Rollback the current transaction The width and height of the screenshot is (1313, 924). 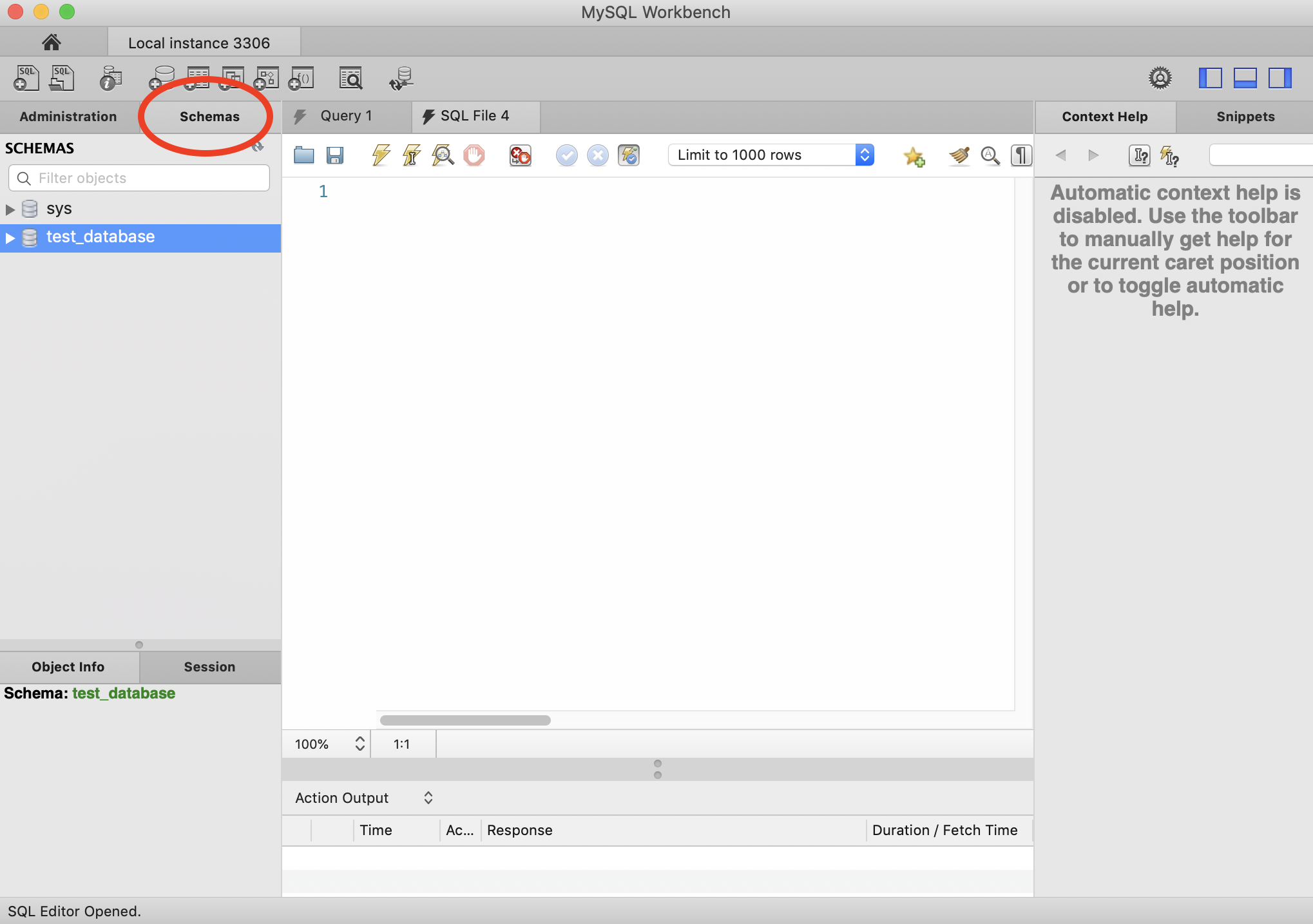click(x=598, y=155)
